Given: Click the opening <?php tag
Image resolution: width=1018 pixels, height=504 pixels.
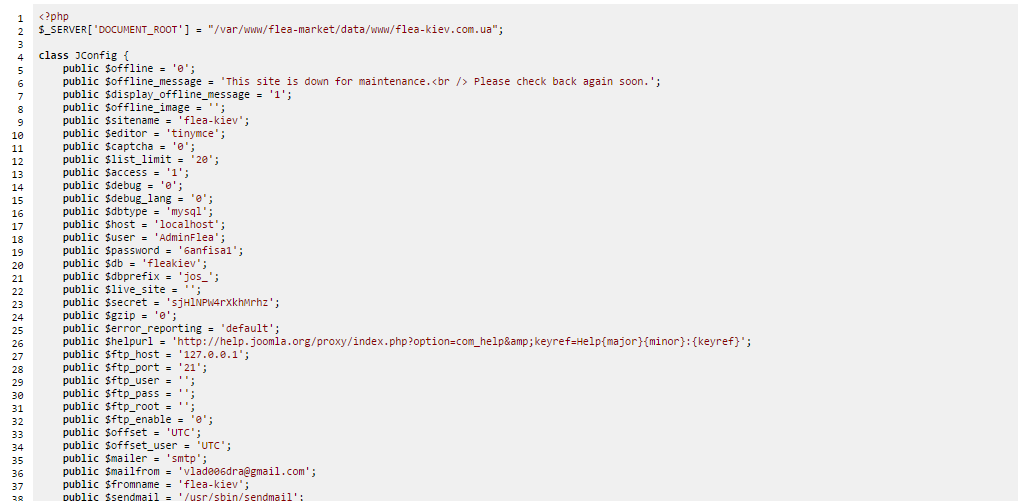Looking at the screenshot, I should pyautogui.click(x=53, y=17).
